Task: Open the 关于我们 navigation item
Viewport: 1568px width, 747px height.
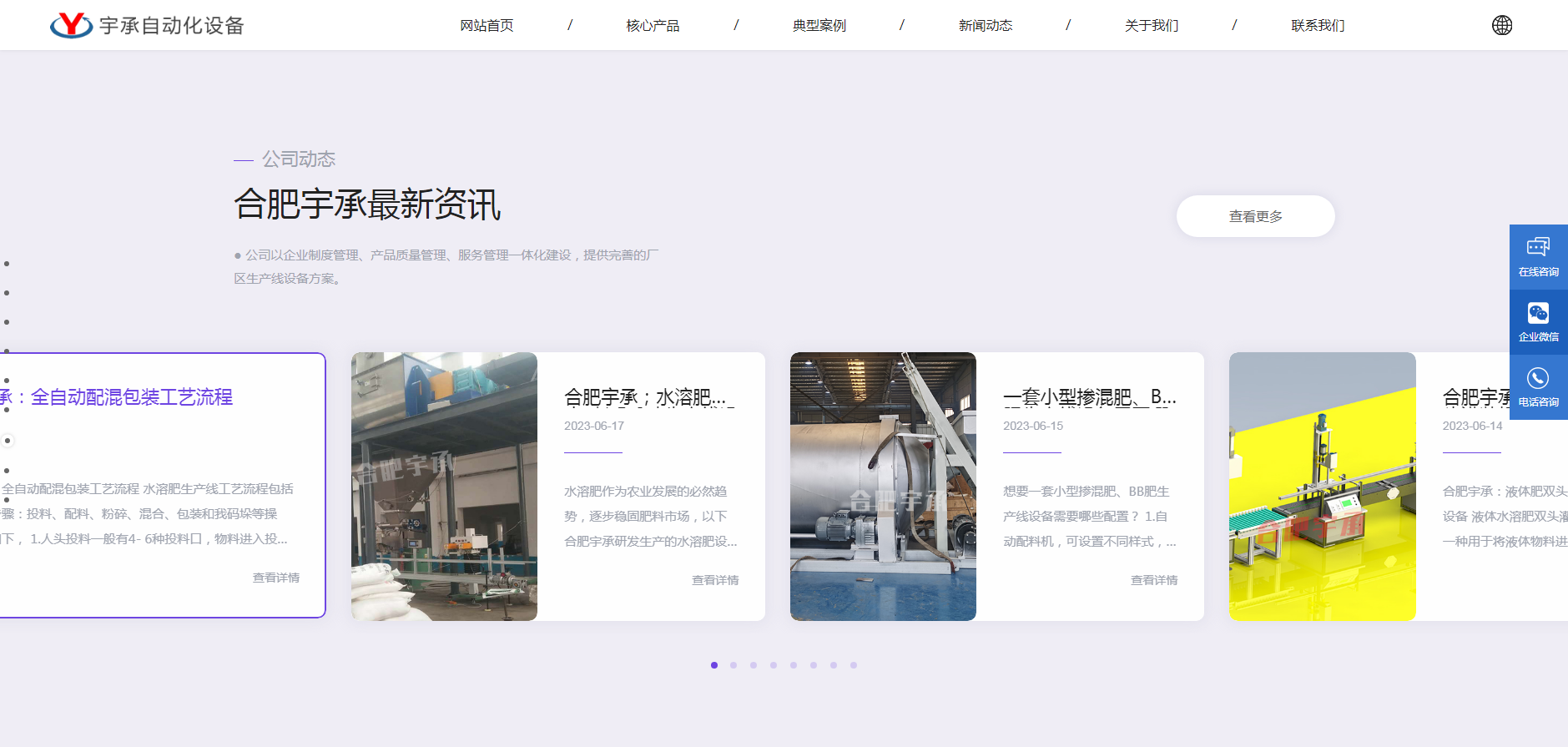Action: point(1151,26)
